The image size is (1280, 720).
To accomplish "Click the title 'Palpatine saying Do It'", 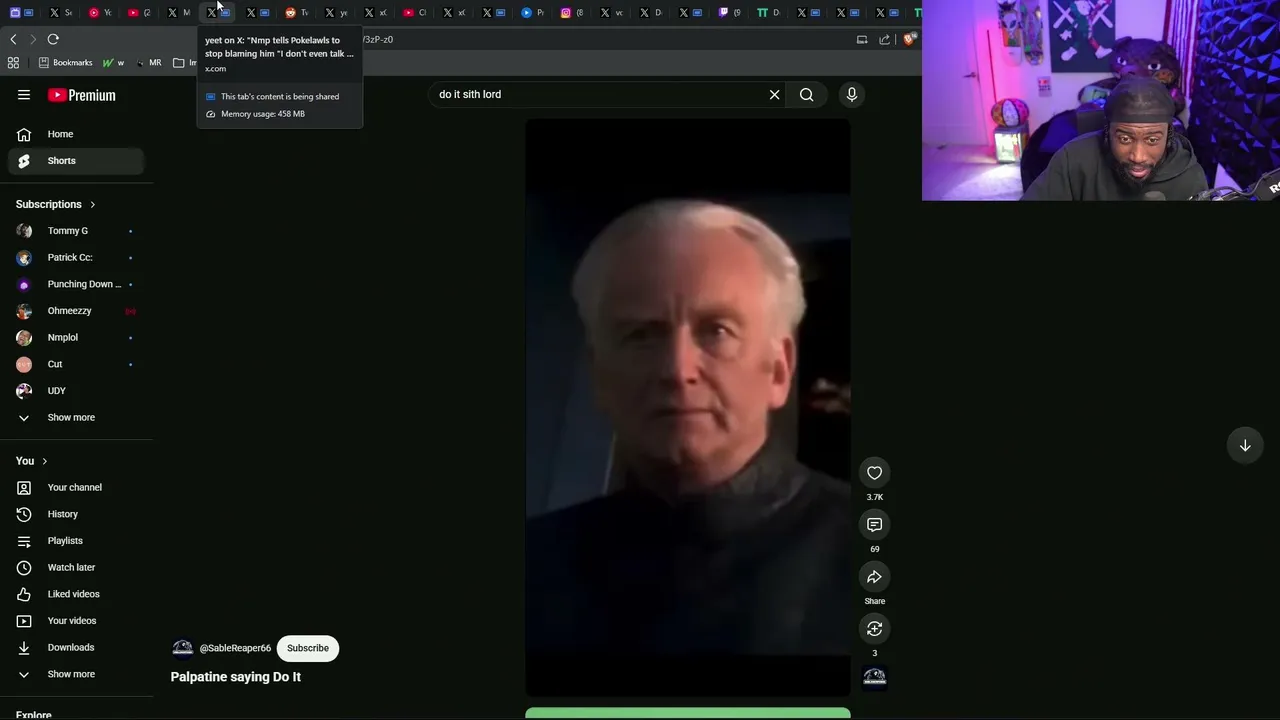I will [236, 677].
